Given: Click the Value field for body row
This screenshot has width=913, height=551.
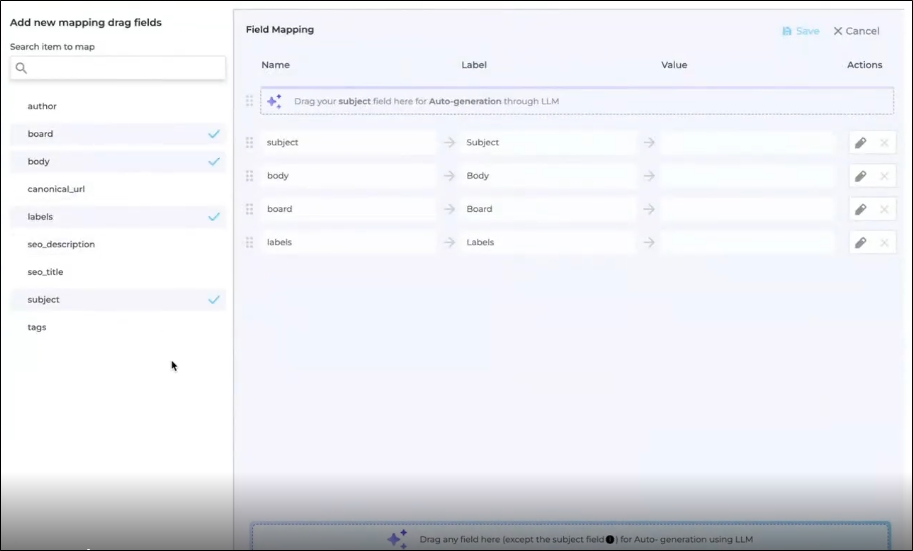Looking at the screenshot, I should (x=747, y=176).
